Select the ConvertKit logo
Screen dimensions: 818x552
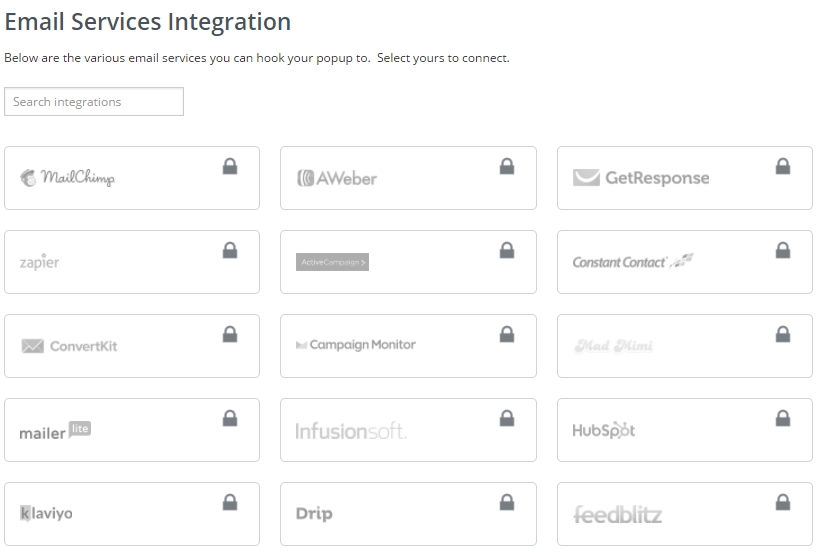[69, 346]
